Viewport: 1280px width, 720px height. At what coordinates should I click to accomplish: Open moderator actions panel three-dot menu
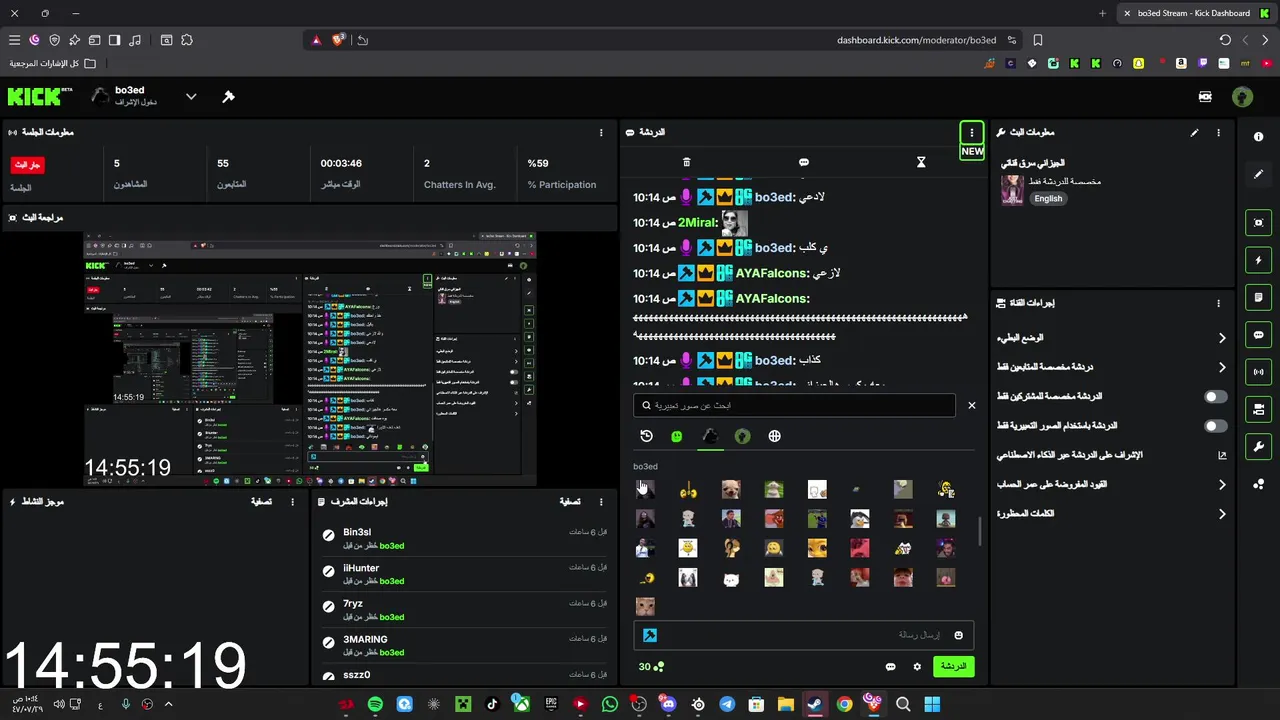coord(601,502)
